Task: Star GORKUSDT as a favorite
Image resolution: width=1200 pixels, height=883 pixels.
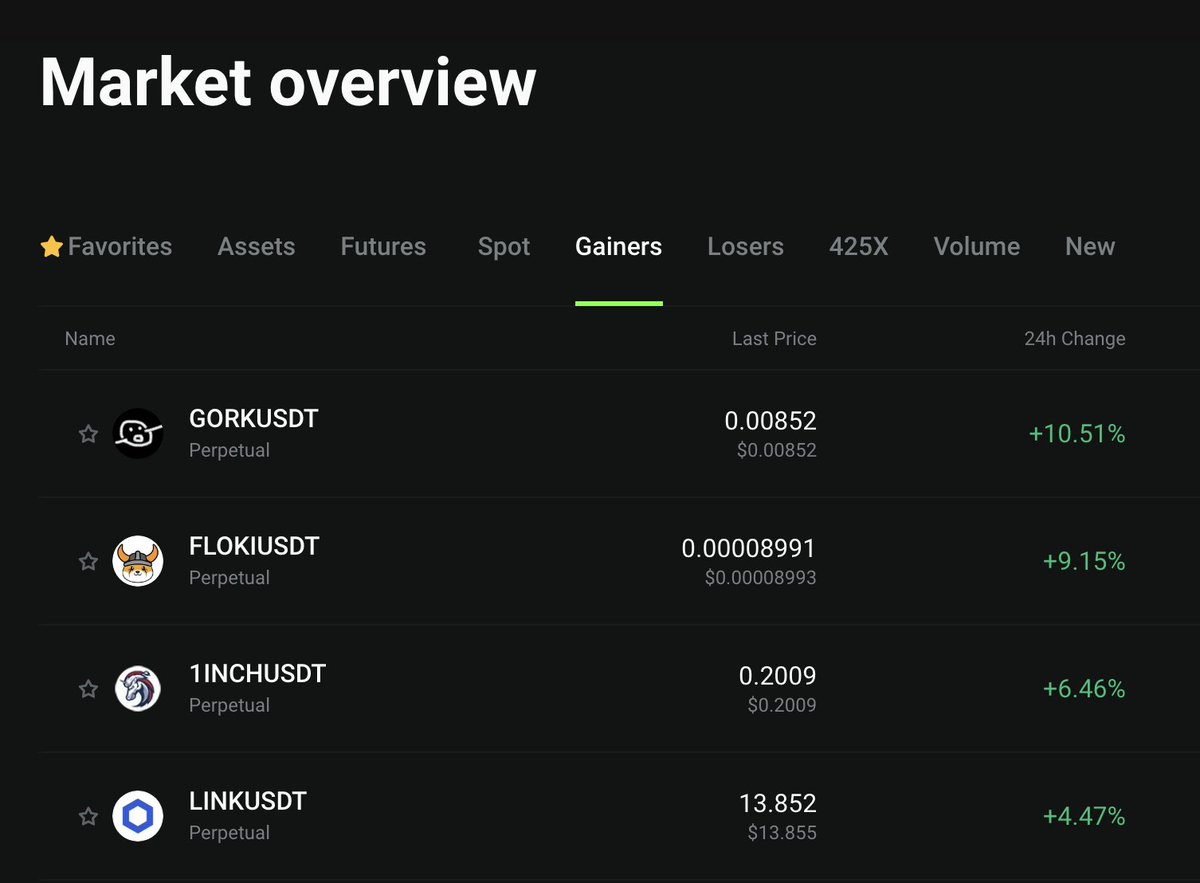Action: click(x=88, y=434)
